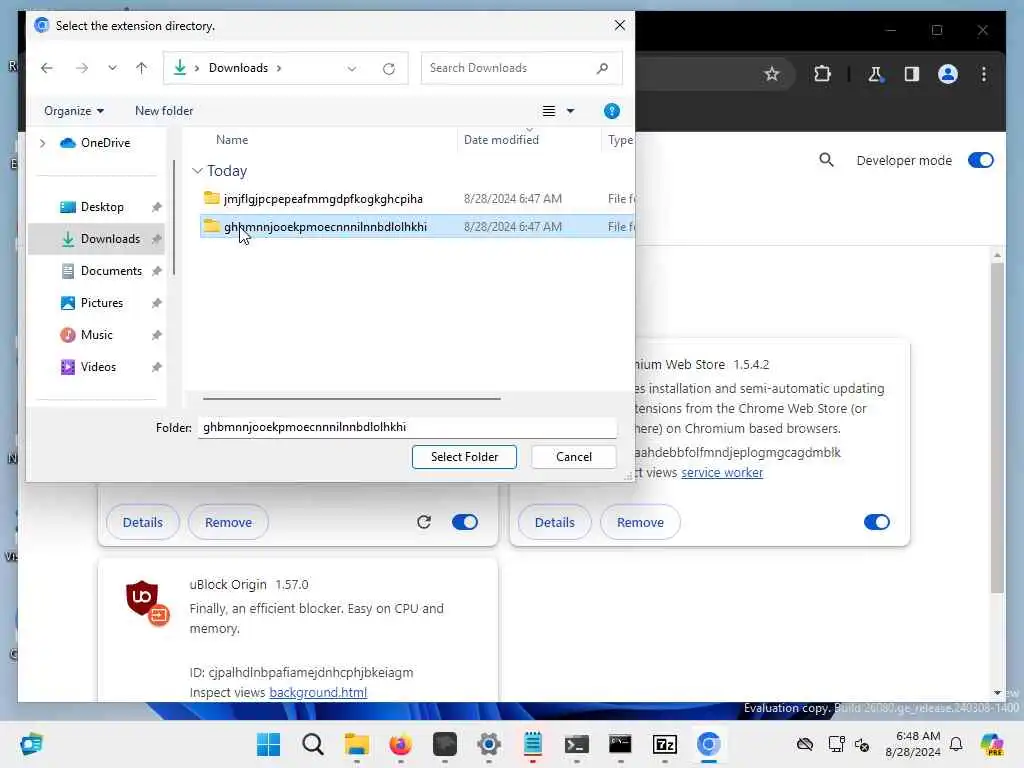Open Music in the navigation pane
The width and height of the screenshot is (1024, 768).
tap(96, 335)
